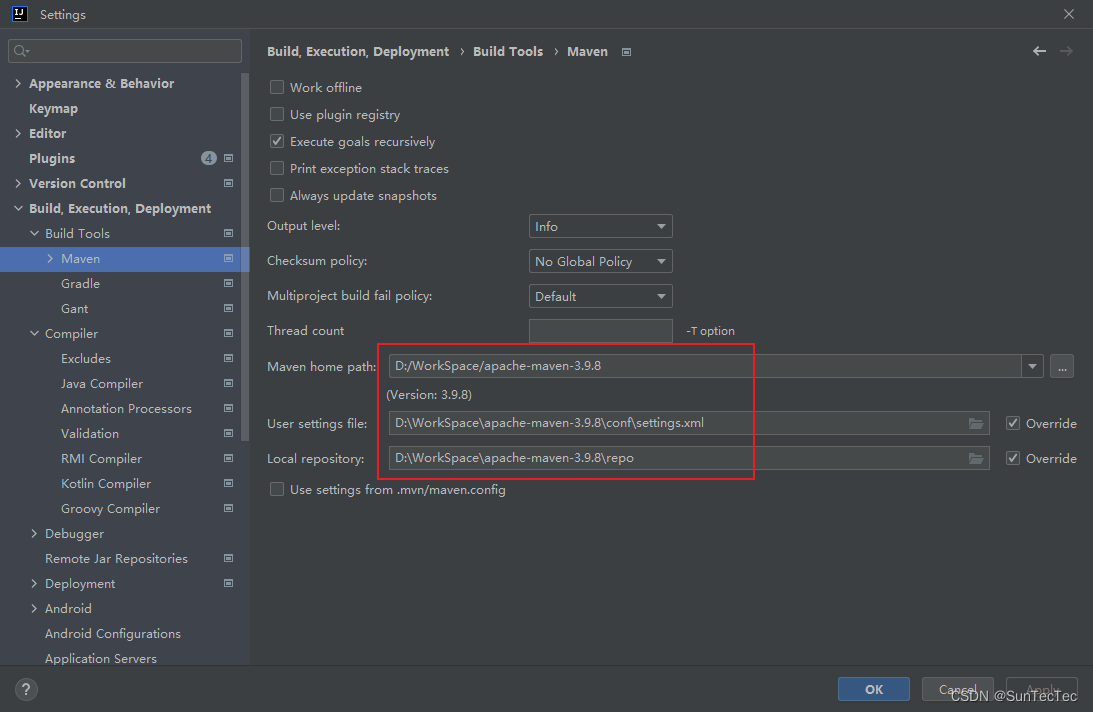
Task: Browse for the local repository via folder icon
Action: click(x=975, y=458)
